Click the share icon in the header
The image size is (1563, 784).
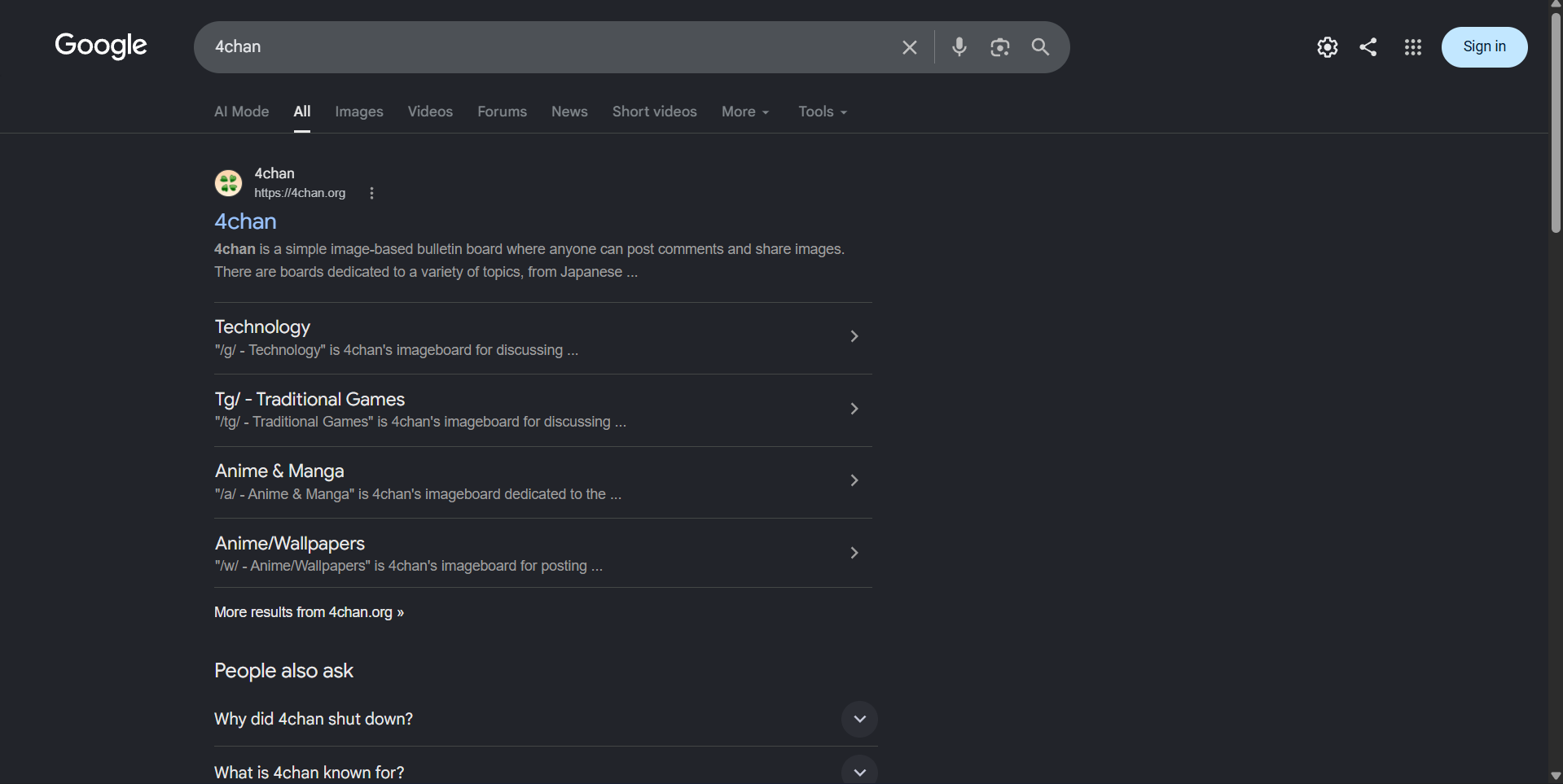tap(1368, 47)
